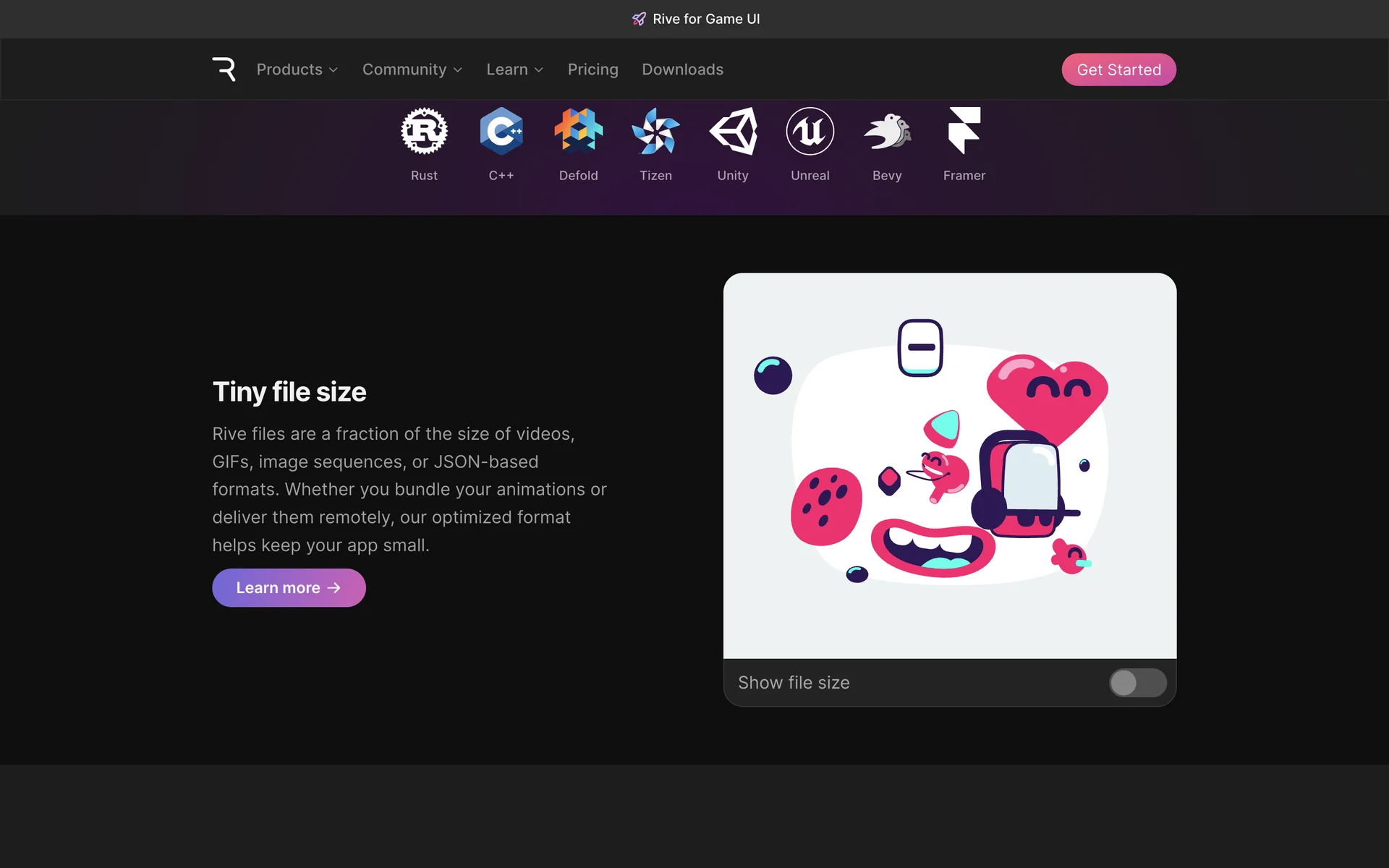Open the Rive for Game UI banner link

(x=706, y=19)
